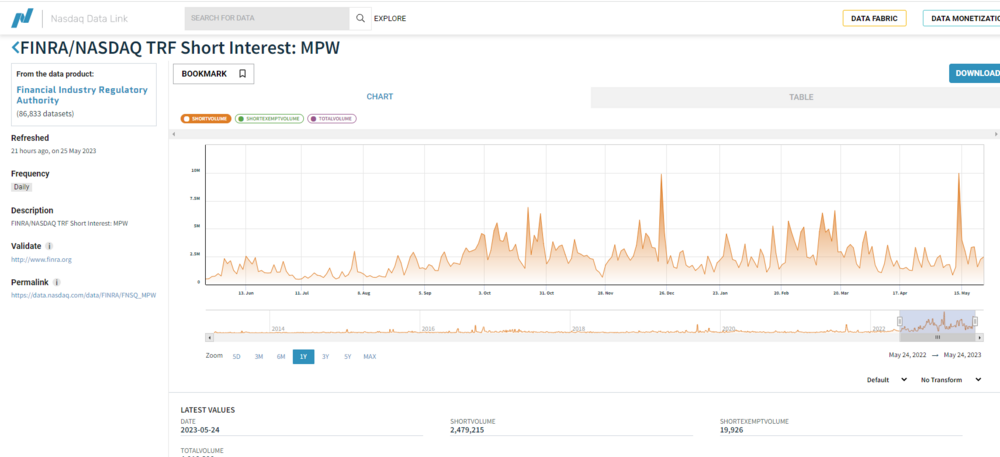This screenshot has width=1000, height=457.
Task: Click the May 24, 2022 start date
Action: (x=908, y=355)
